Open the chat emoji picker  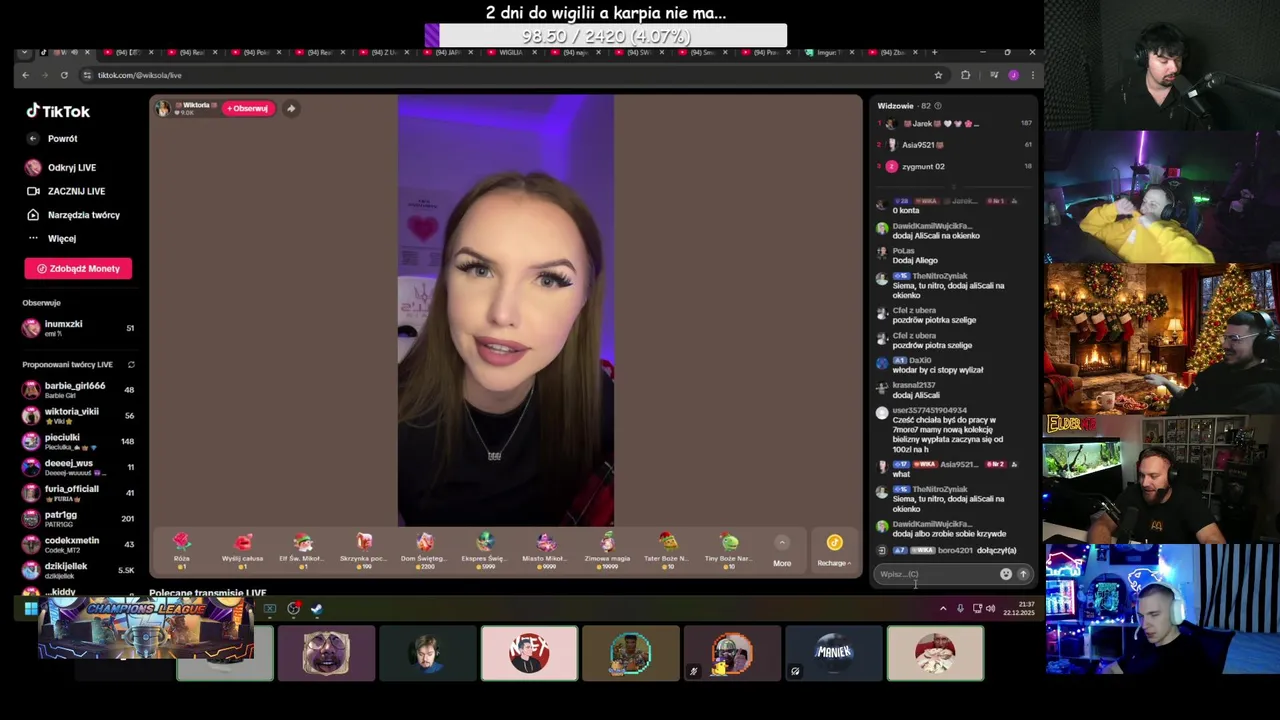[1005, 574]
